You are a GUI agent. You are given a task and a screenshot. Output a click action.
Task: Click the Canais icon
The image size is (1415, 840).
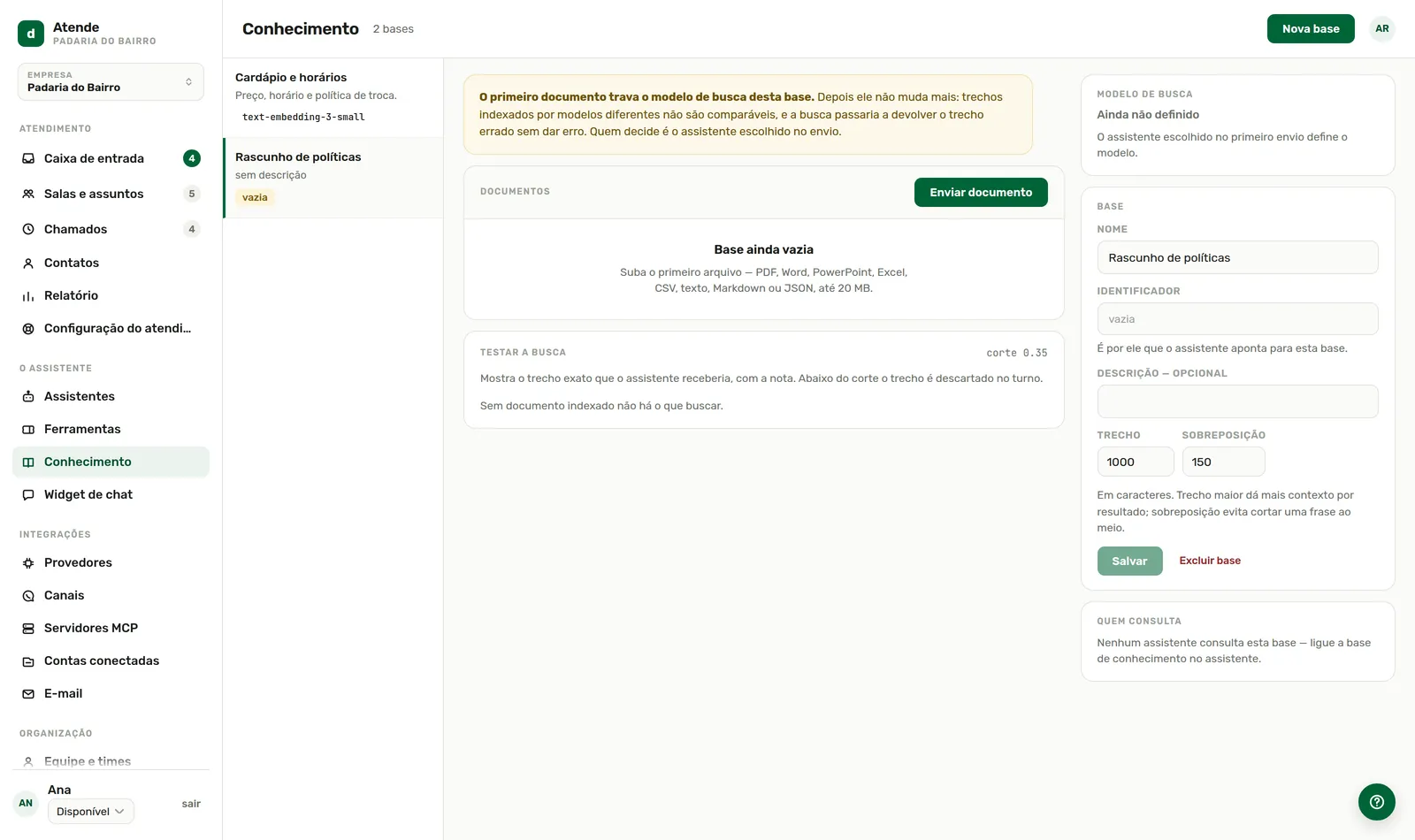click(28, 595)
